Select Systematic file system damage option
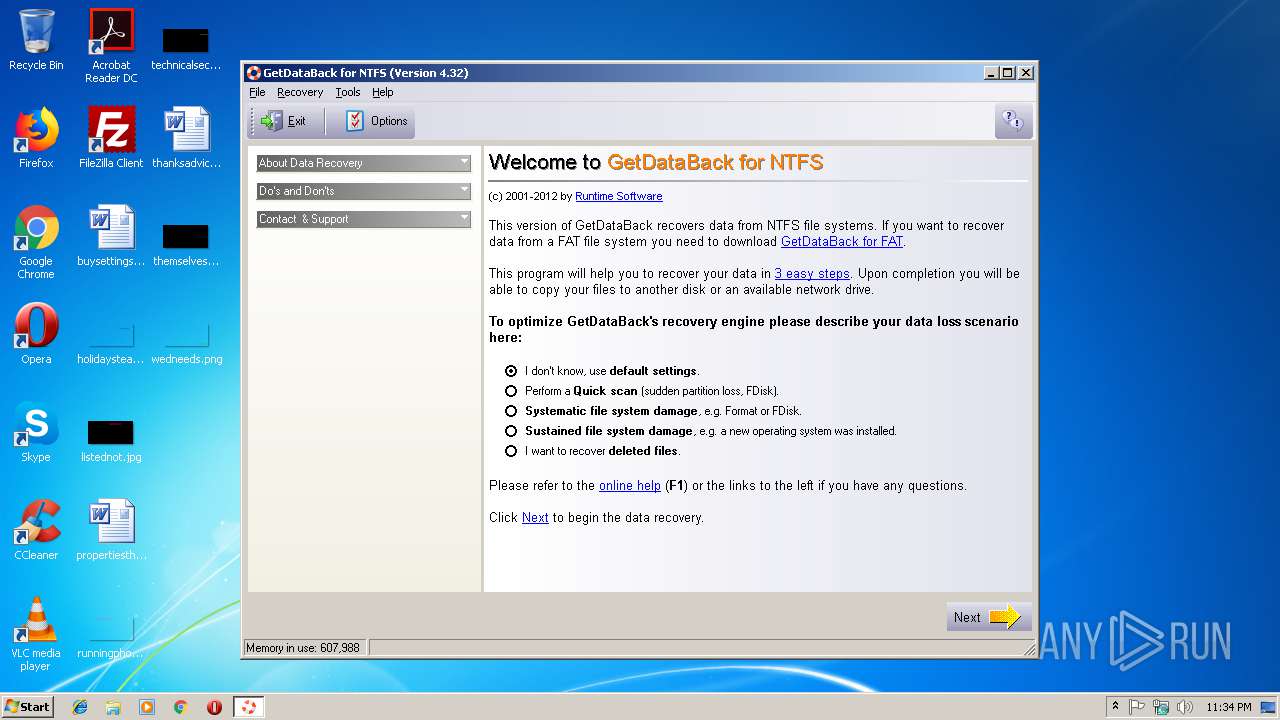1280x720 pixels. pos(511,411)
